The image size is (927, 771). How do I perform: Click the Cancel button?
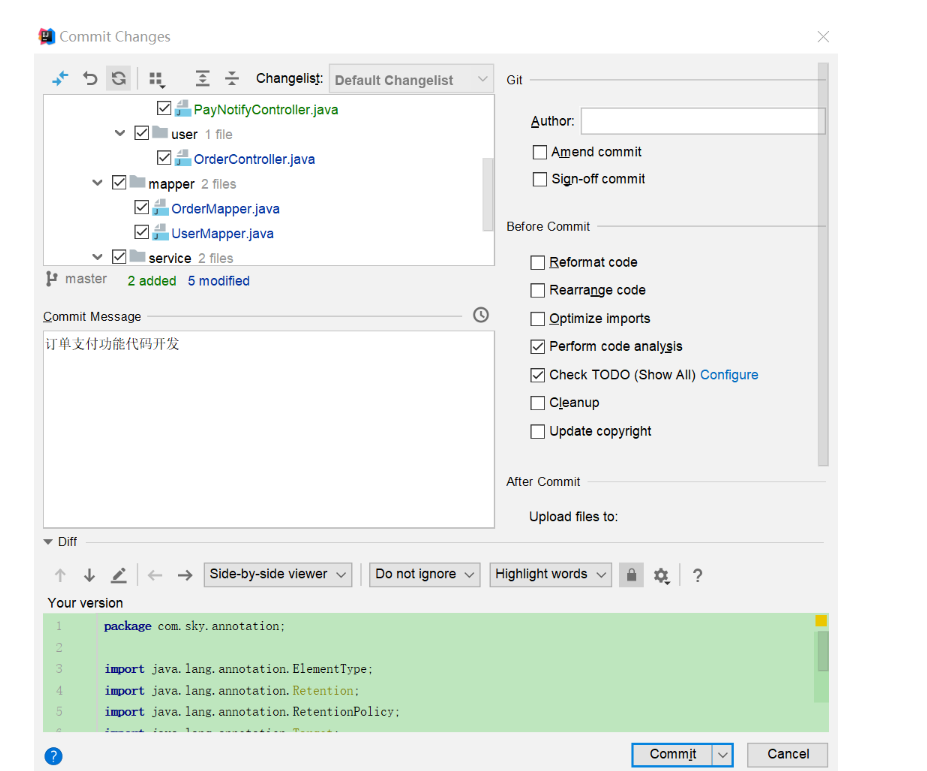click(x=787, y=754)
